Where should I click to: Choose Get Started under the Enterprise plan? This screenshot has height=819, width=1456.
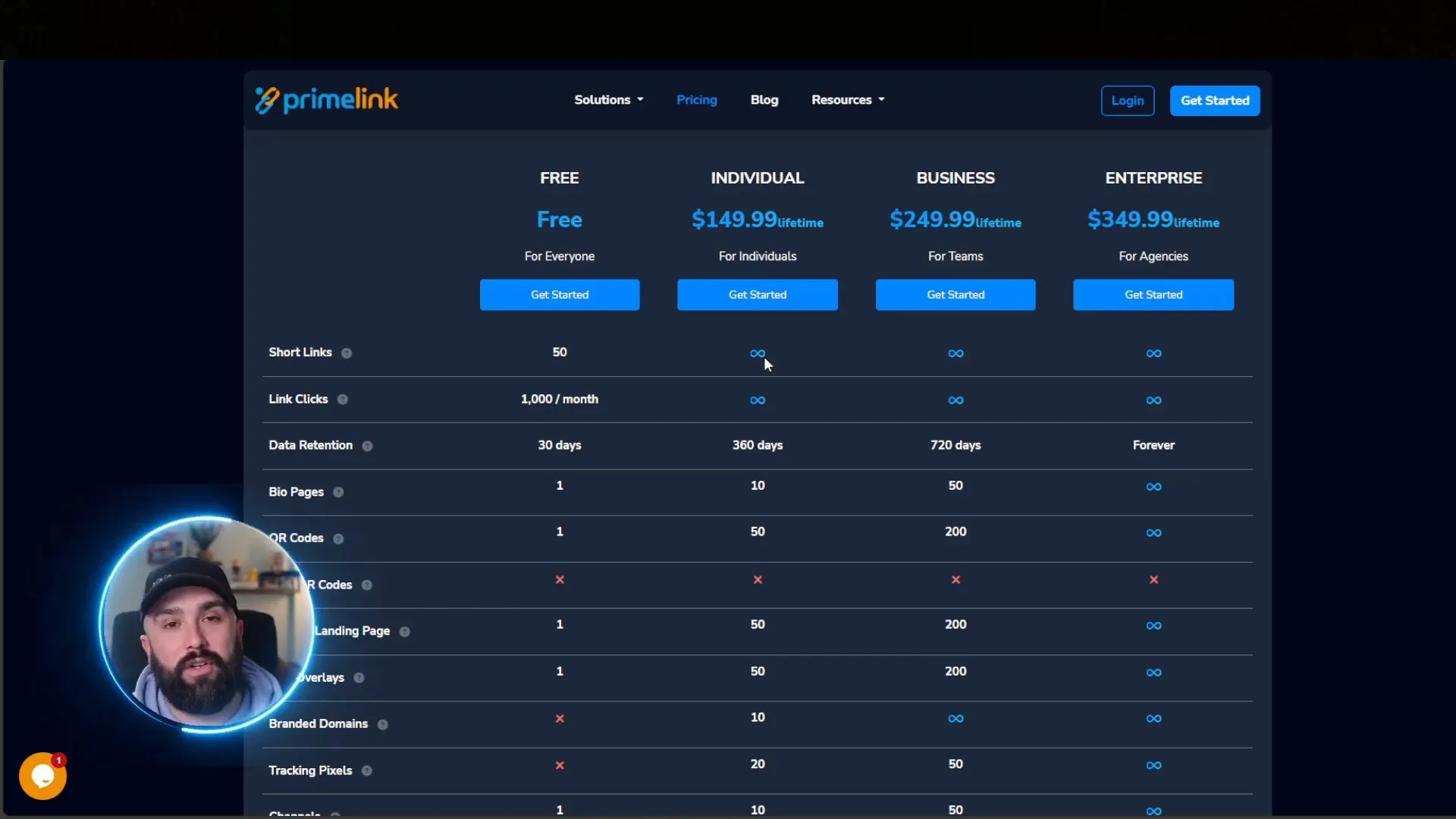tap(1153, 295)
